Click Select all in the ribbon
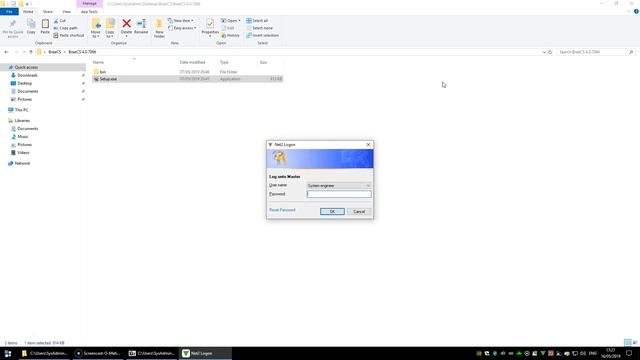Viewport: 640px width, 360px height. coord(257,20)
